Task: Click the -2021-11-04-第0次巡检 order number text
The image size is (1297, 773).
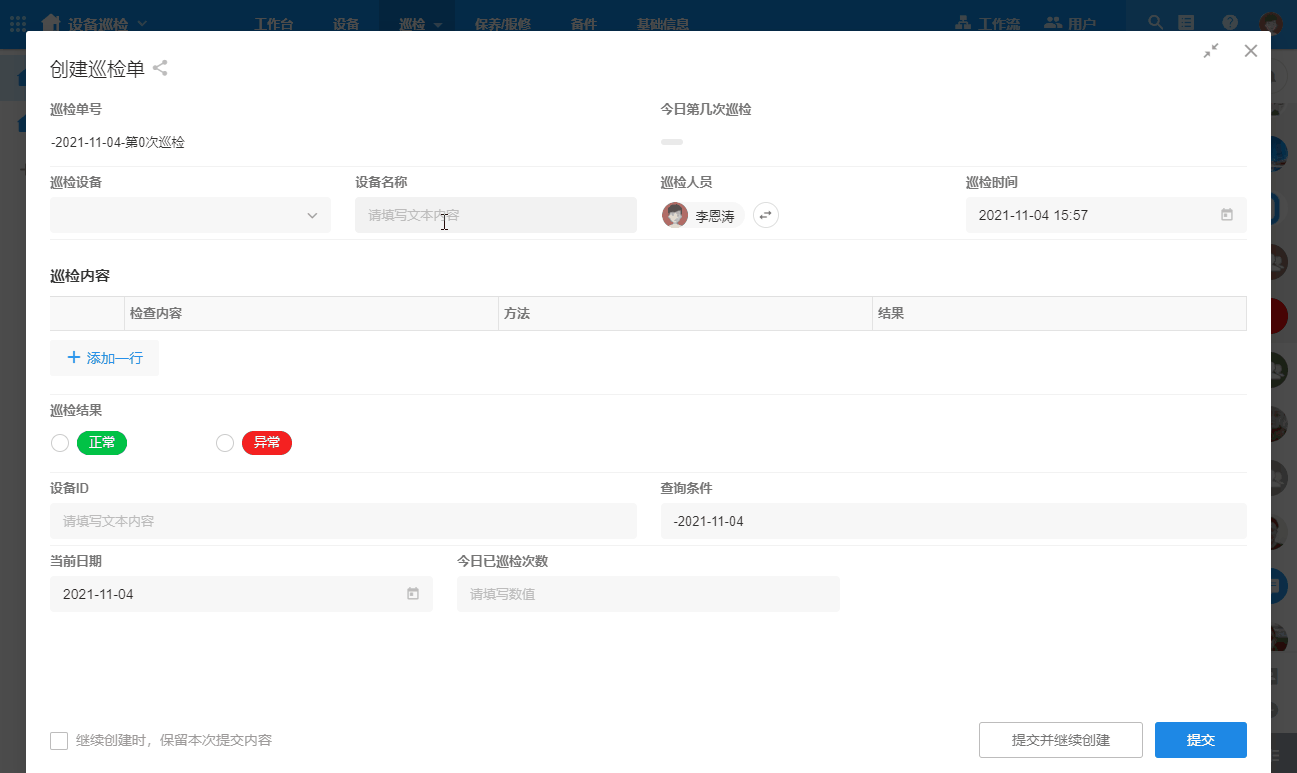Action: tap(118, 142)
